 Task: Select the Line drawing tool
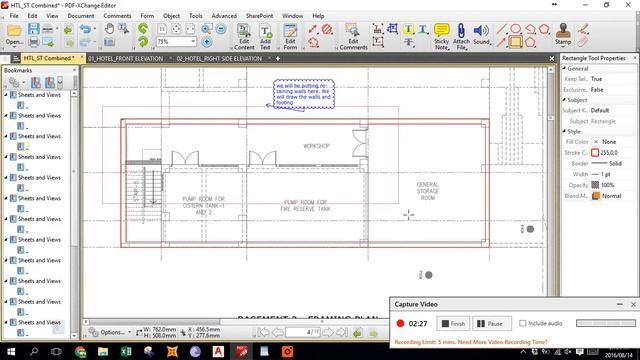coord(502,29)
